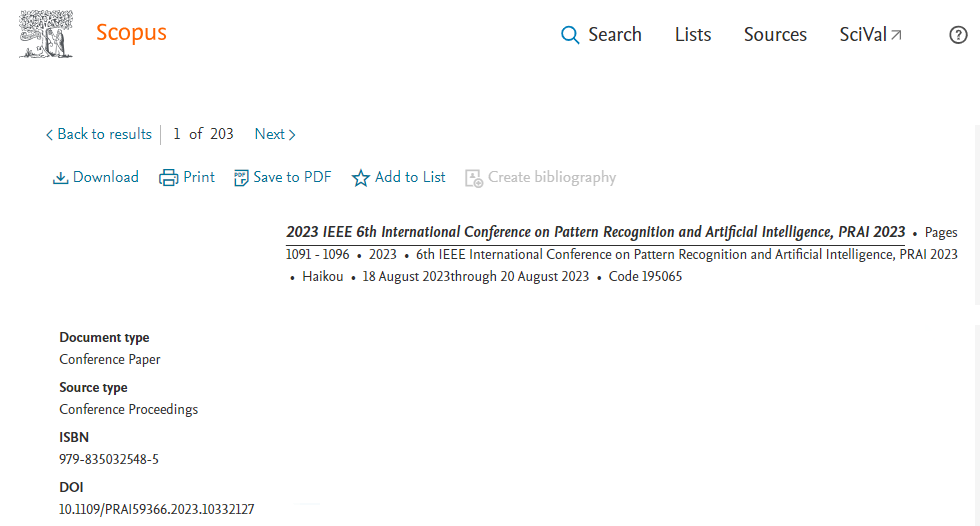The width and height of the screenshot is (980, 526).
Task: Click the printer icon
Action: coord(169,178)
